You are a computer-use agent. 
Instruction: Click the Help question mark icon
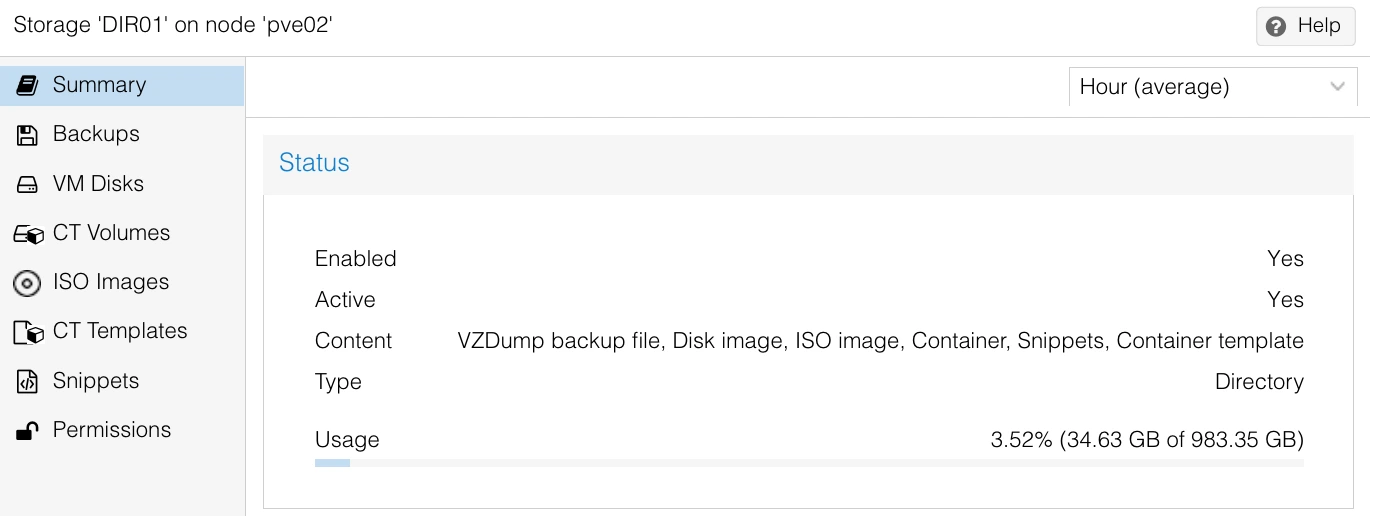[x=1276, y=27]
